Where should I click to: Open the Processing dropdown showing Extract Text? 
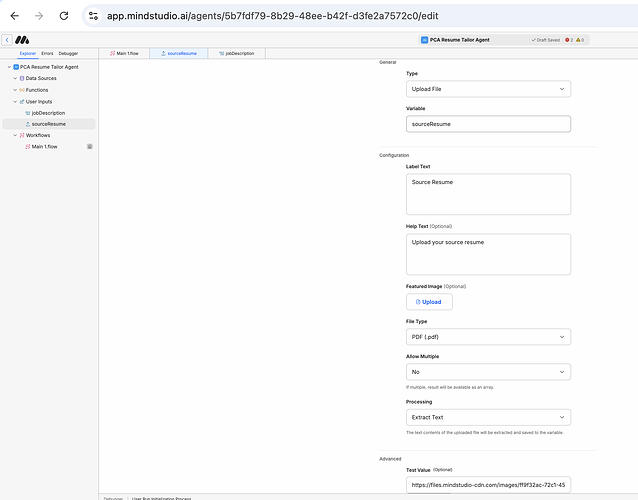pos(488,417)
